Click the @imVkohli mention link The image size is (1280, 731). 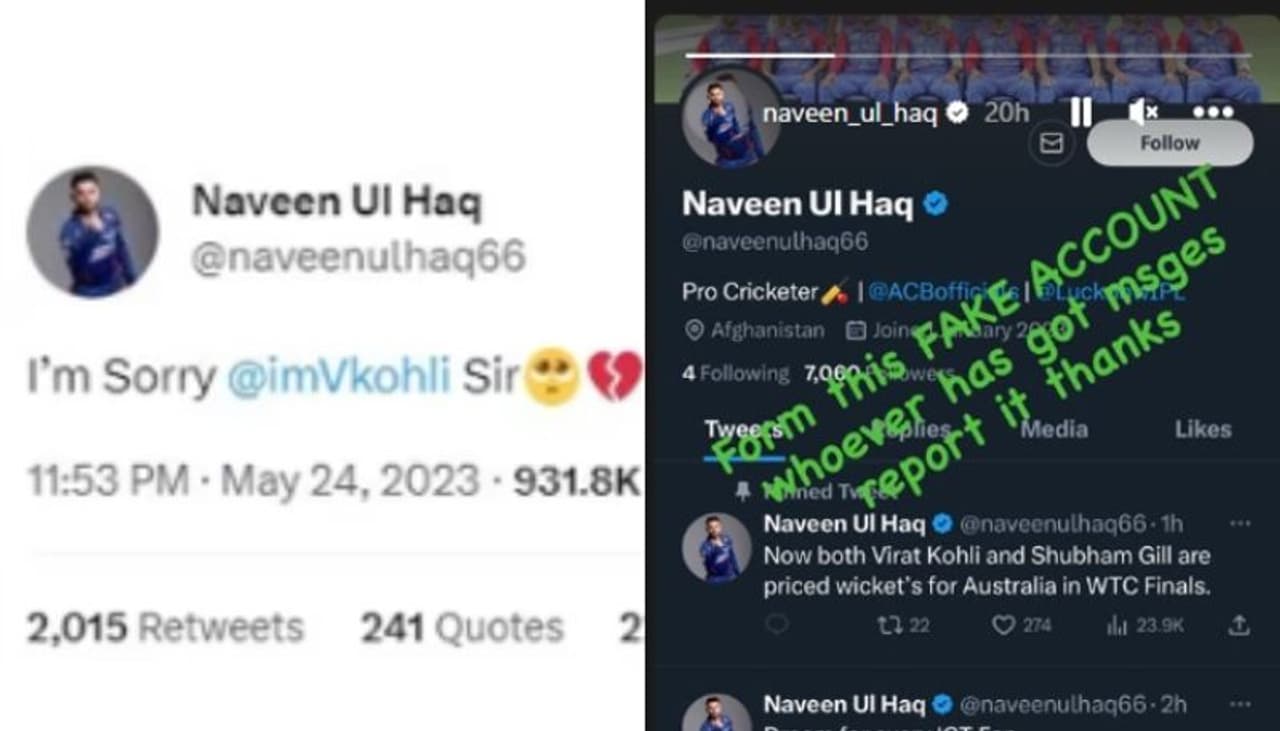point(339,377)
